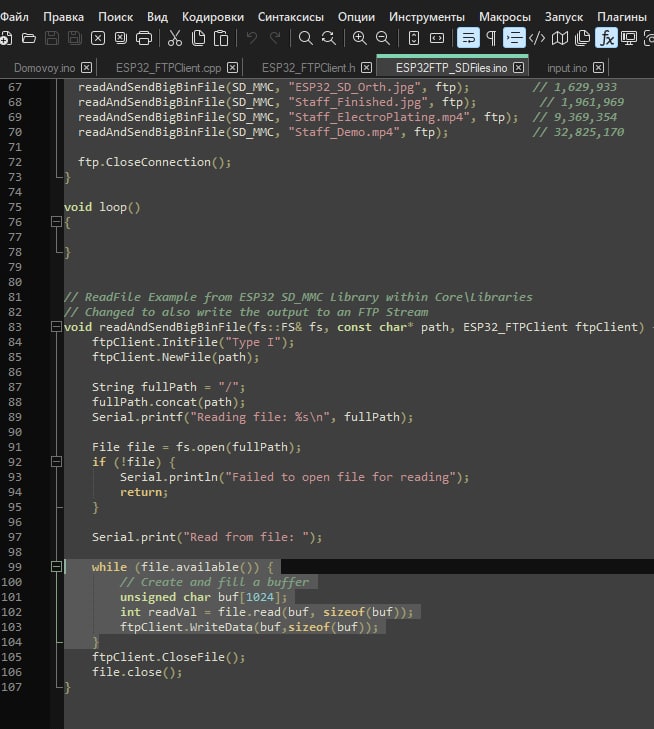Toggle synchronized vertical scrolling icon

(414, 38)
